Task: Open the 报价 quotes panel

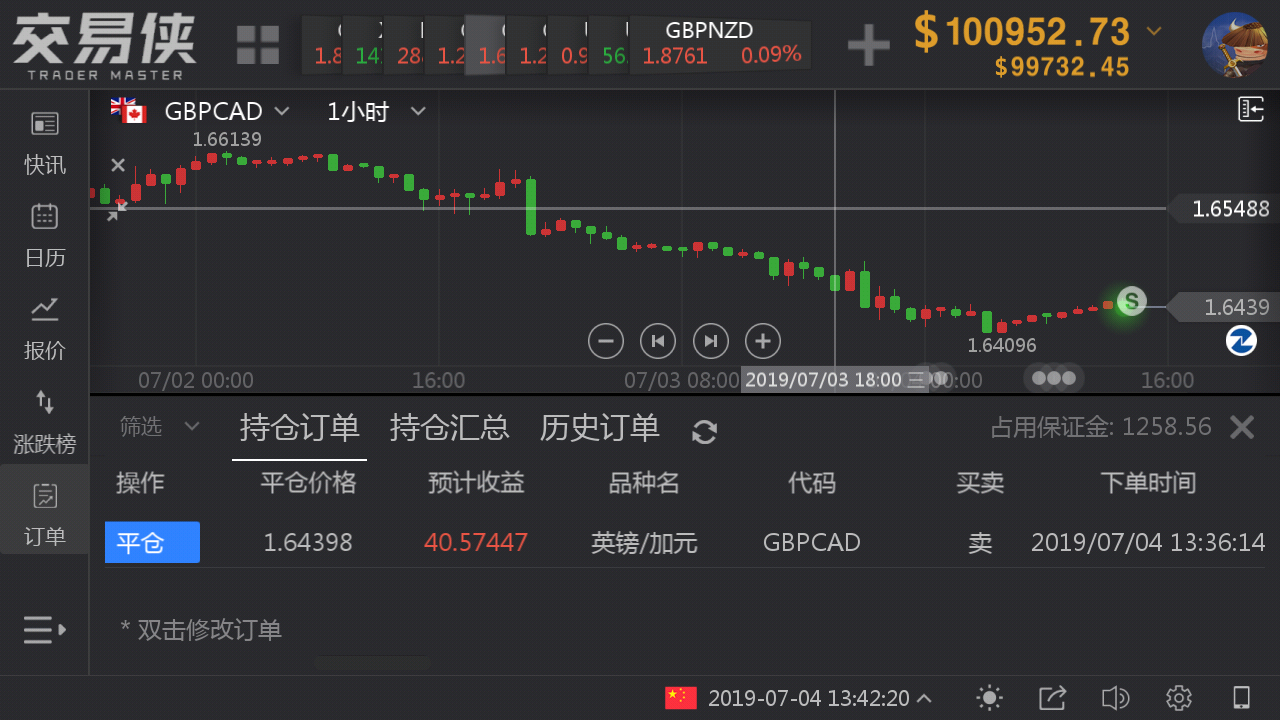Action: 45,328
